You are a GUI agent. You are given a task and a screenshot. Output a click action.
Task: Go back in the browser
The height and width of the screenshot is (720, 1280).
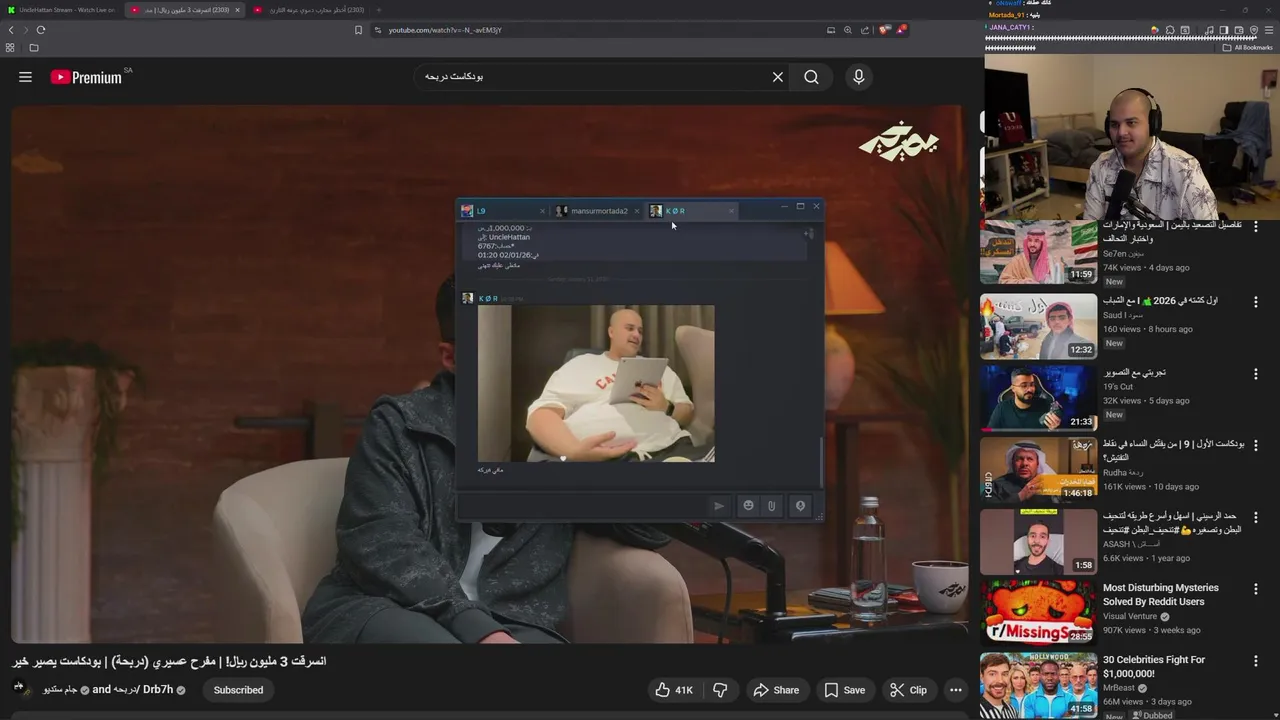(11, 30)
